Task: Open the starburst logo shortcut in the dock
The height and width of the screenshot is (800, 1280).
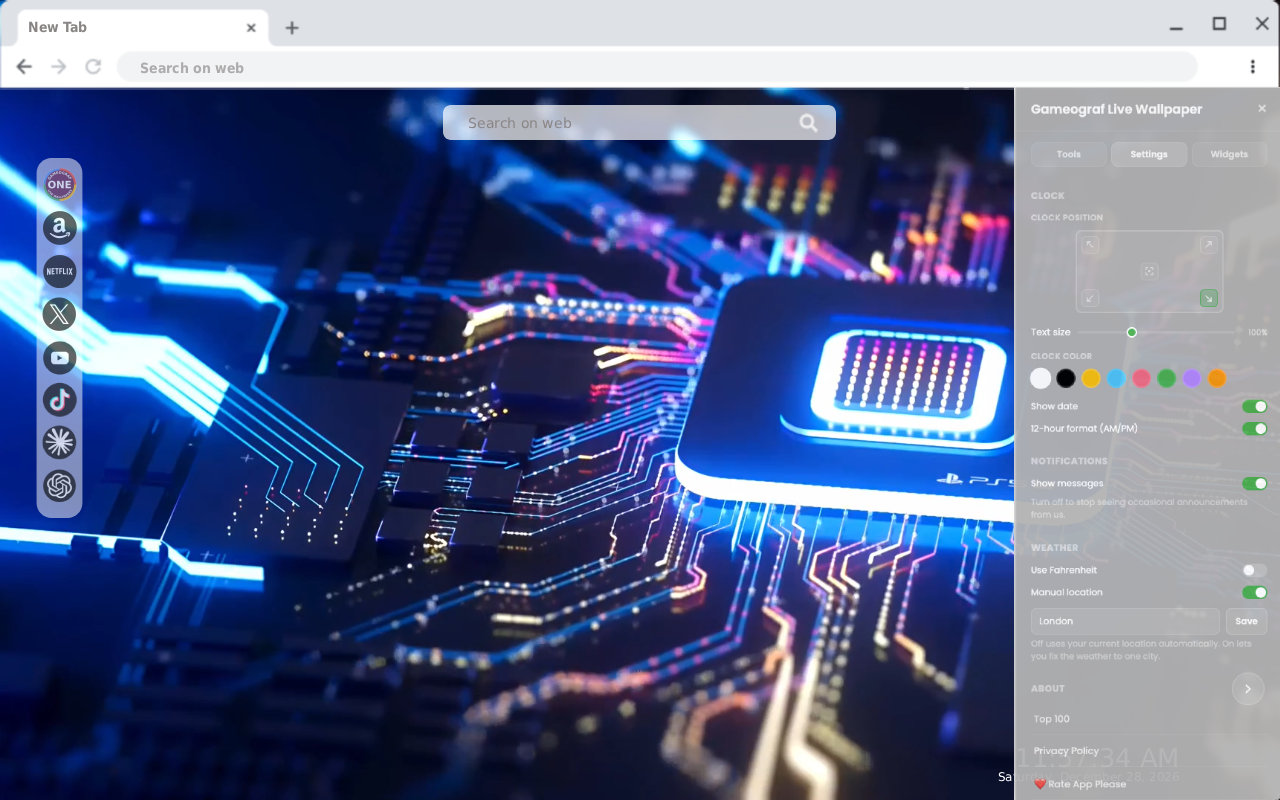Action: (x=60, y=442)
